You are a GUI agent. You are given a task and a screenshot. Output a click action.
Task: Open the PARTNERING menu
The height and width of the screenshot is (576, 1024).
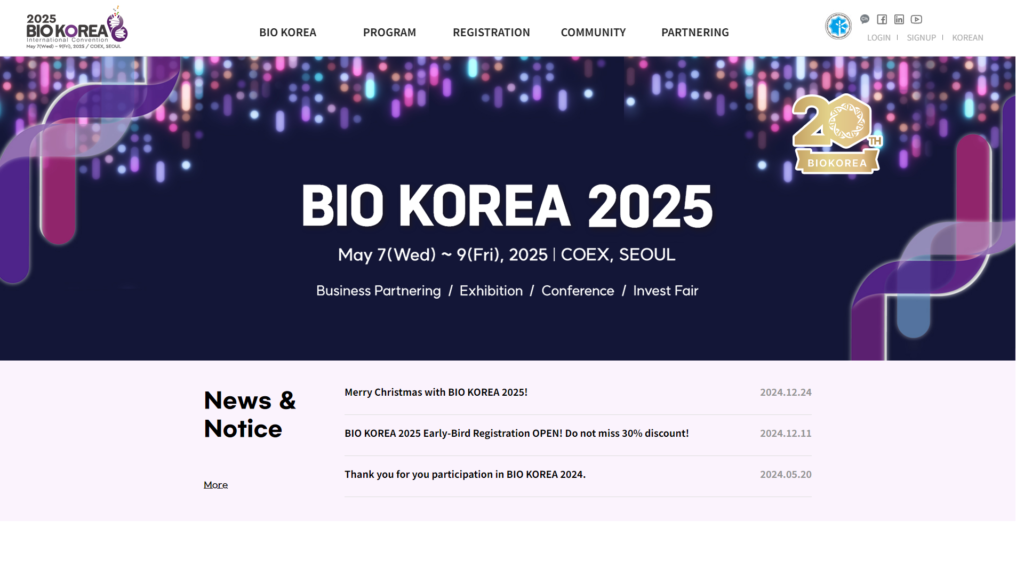coord(695,32)
